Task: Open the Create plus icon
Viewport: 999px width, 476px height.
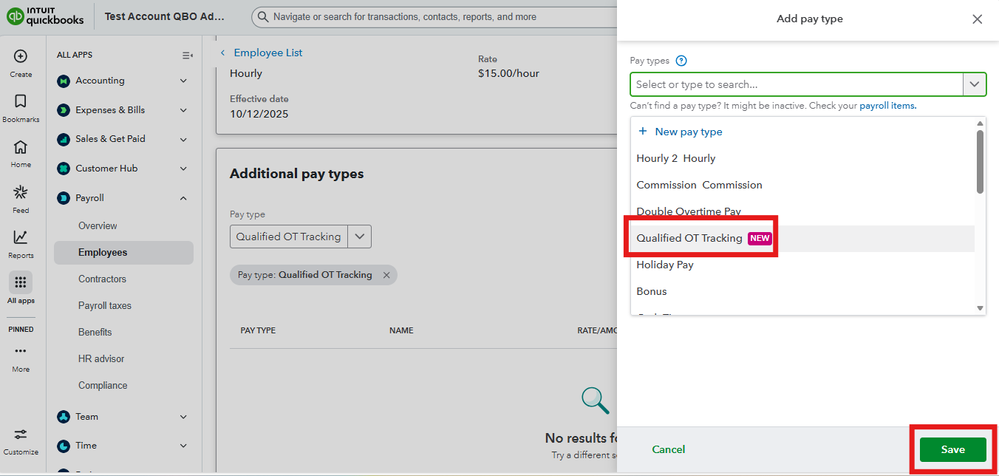Action: click(20, 56)
